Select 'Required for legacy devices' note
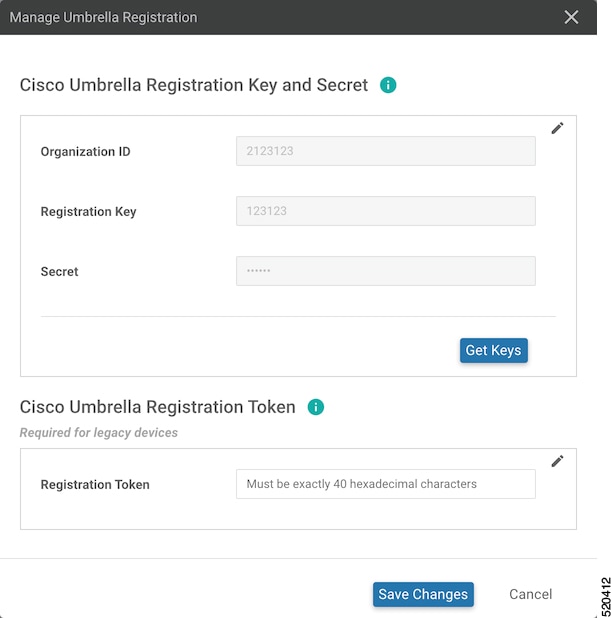Image resolution: width=611 pixels, height=618 pixels. click(x=99, y=433)
